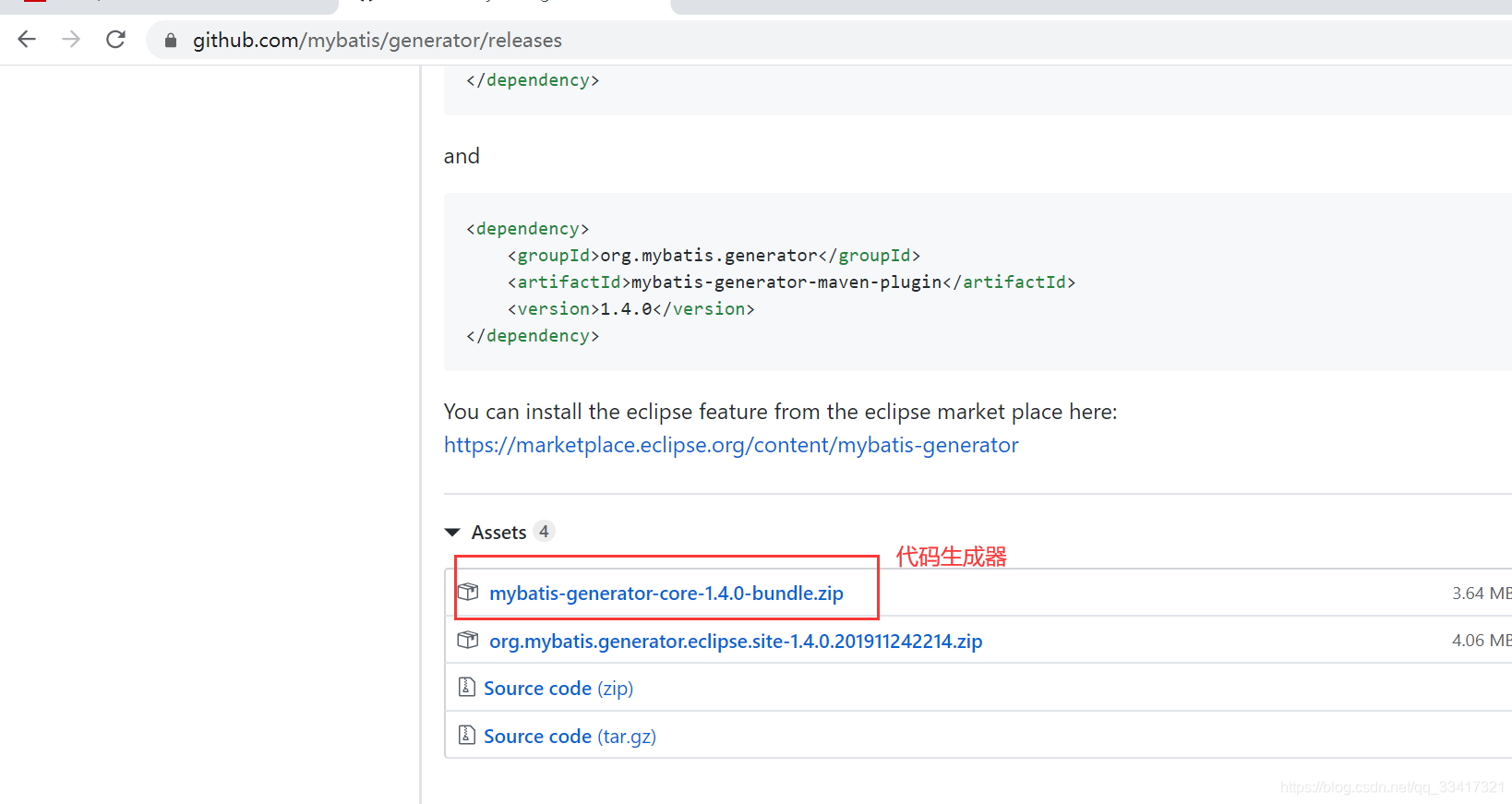Click the 'You can install the eclipse feature' sentence
This screenshot has height=804, width=1512.
780,412
